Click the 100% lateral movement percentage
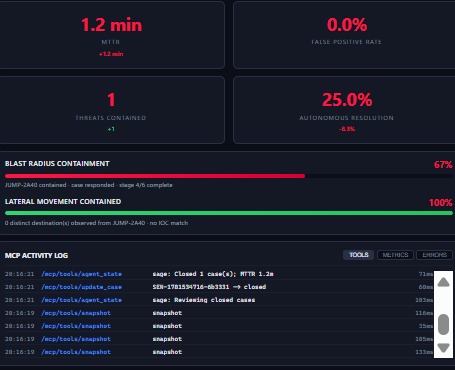The image size is (455, 370). (x=440, y=203)
